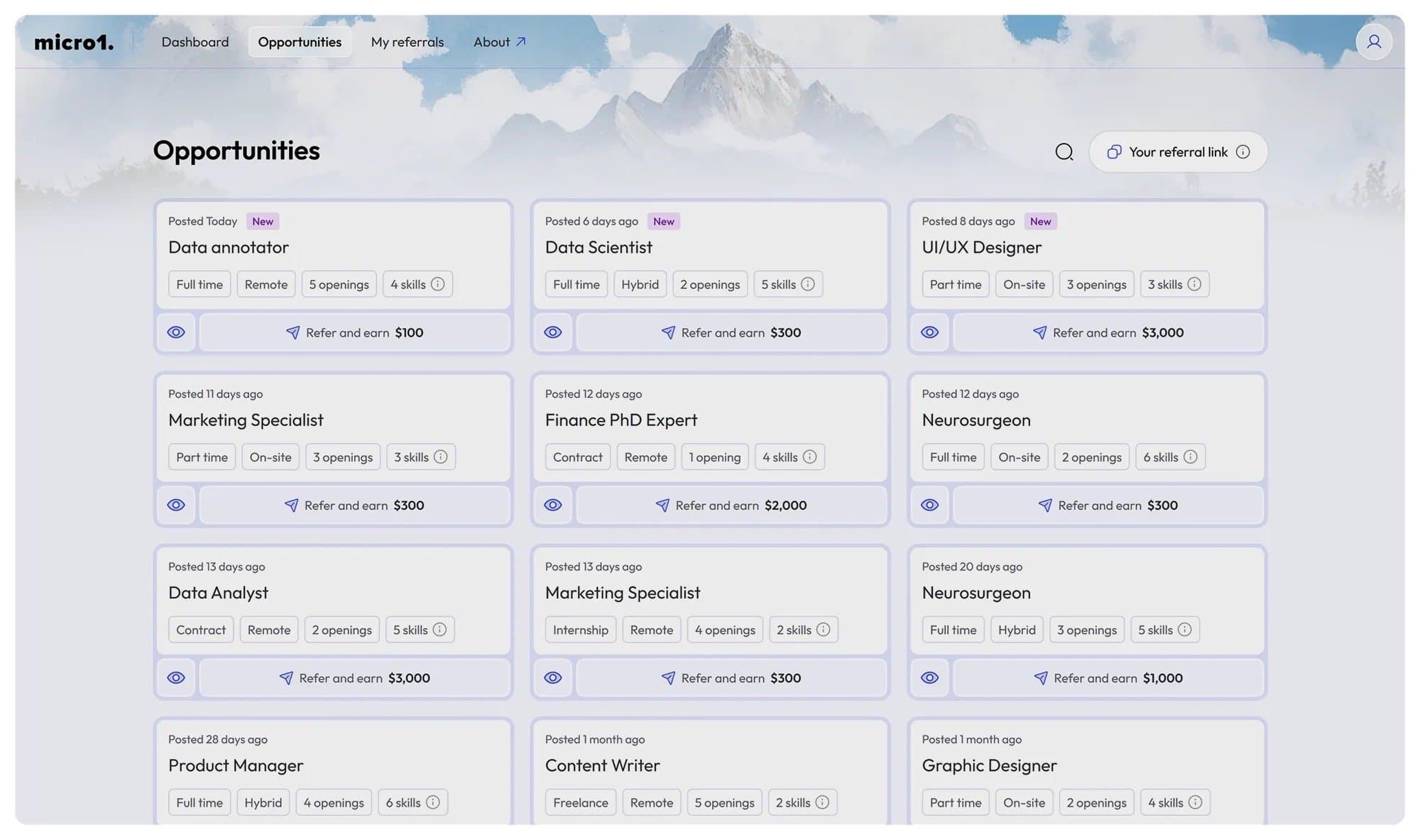Click eye icon on Data Analyst card
This screenshot has height=840, width=1420.
[x=176, y=677]
